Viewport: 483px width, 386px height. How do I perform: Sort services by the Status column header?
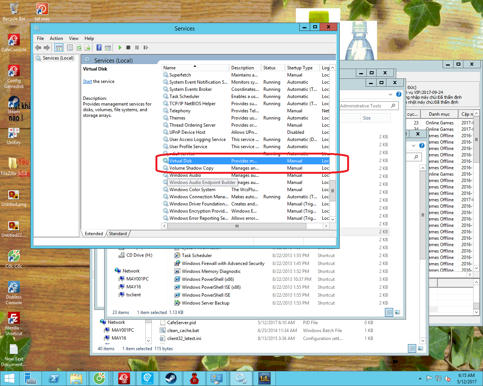tap(272, 68)
